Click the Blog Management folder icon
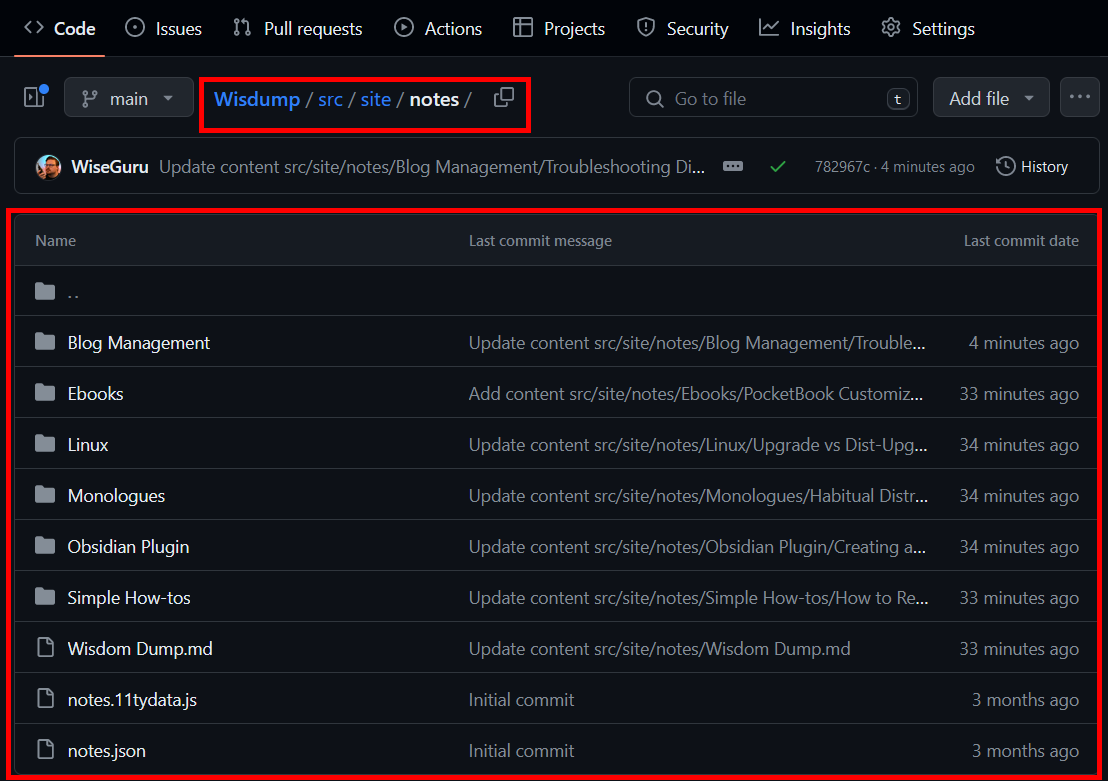The height and width of the screenshot is (781, 1108). [x=45, y=342]
